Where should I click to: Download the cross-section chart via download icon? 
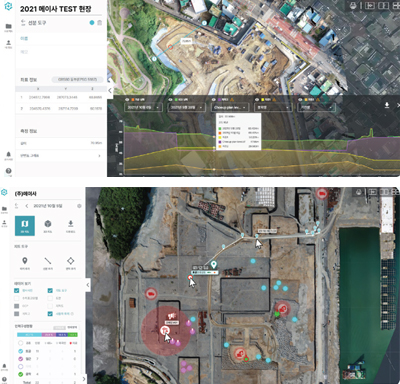tap(387, 105)
